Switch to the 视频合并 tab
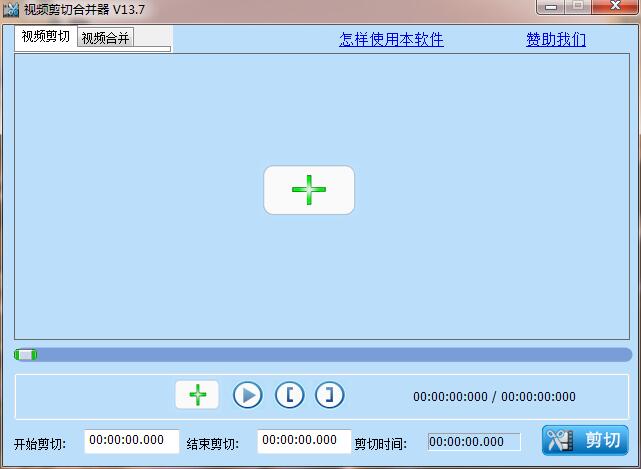This screenshot has width=641, height=469. [x=105, y=38]
